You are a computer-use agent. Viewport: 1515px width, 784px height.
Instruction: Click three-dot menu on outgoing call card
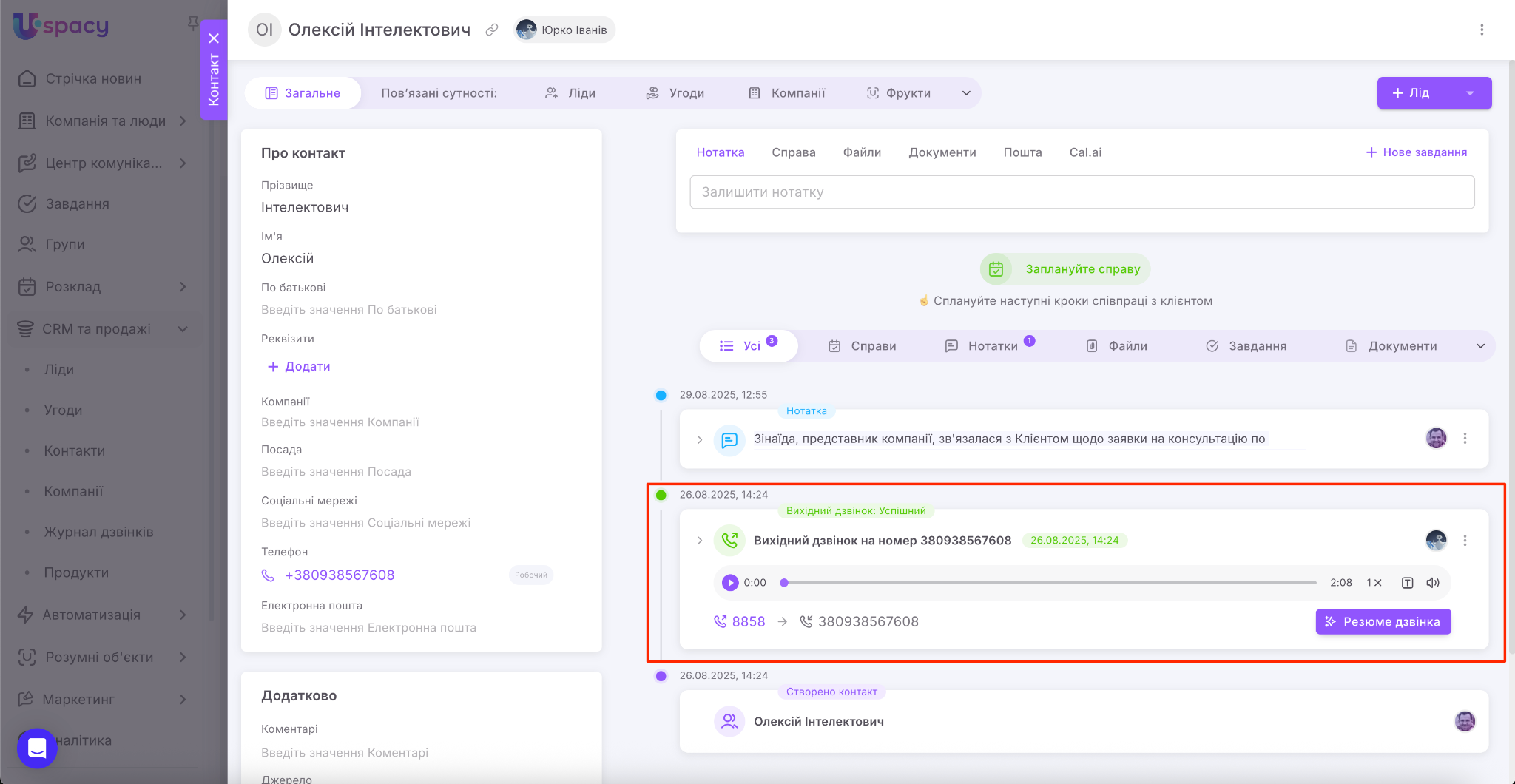coord(1465,541)
